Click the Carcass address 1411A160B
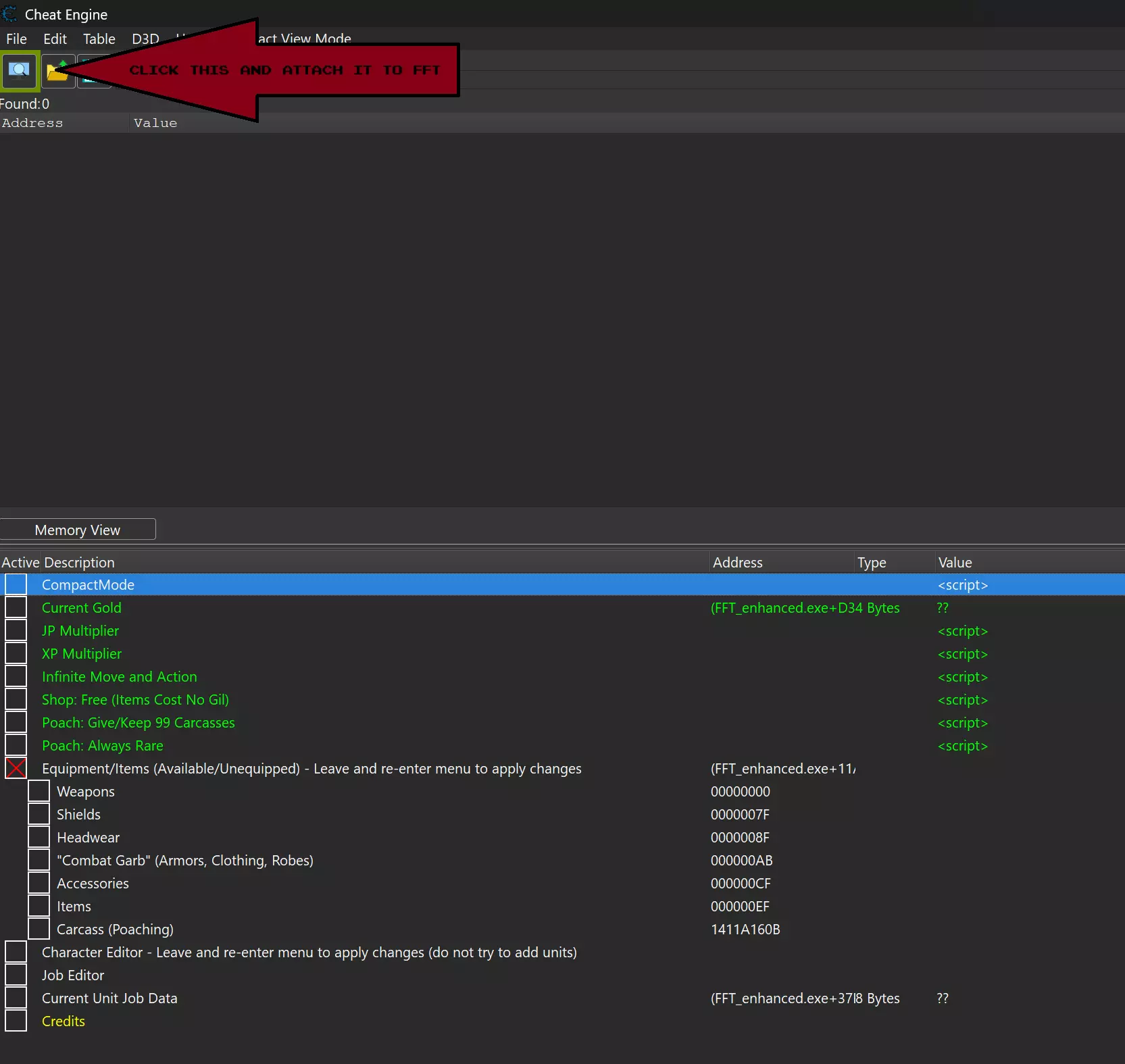Screen dimensions: 1125x1064 pyautogui.click(x=745, y=929)
